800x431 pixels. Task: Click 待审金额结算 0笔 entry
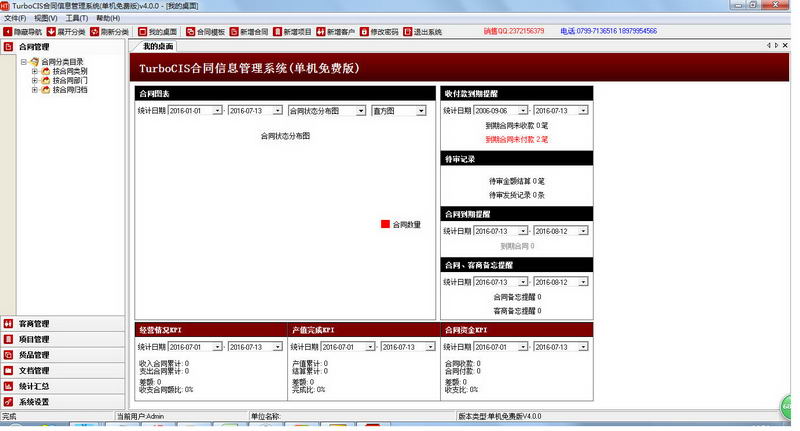(x=516, y=181)
